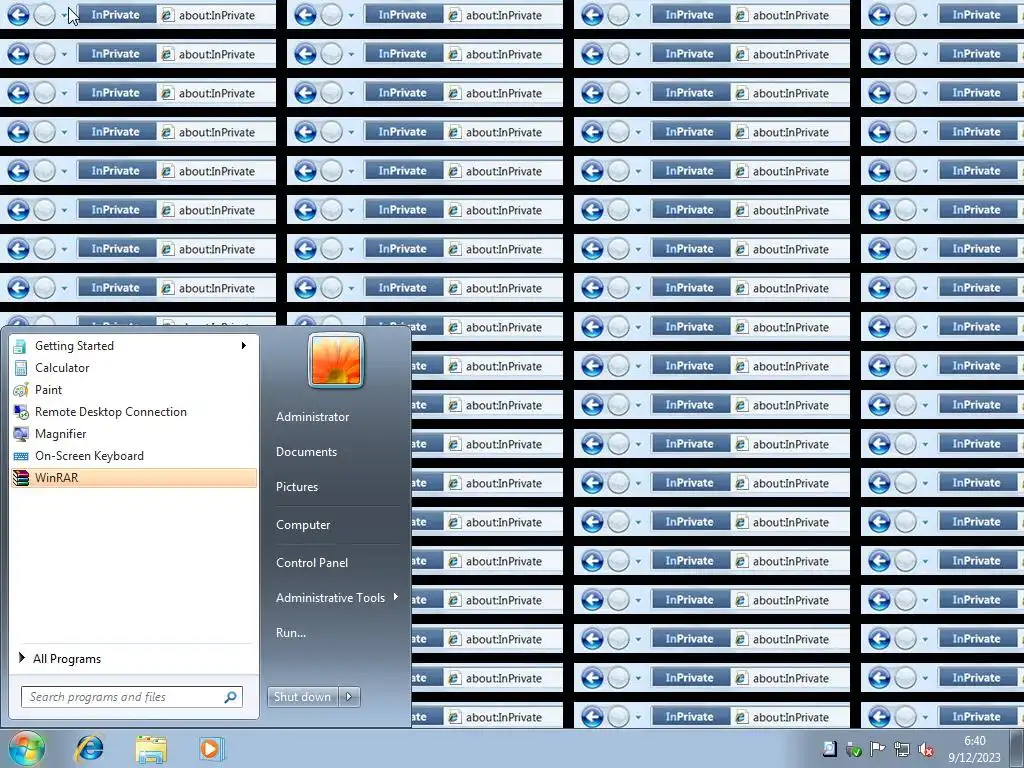Open Control Panel
The image size is (1024, 768).
(x=312, y=563)
